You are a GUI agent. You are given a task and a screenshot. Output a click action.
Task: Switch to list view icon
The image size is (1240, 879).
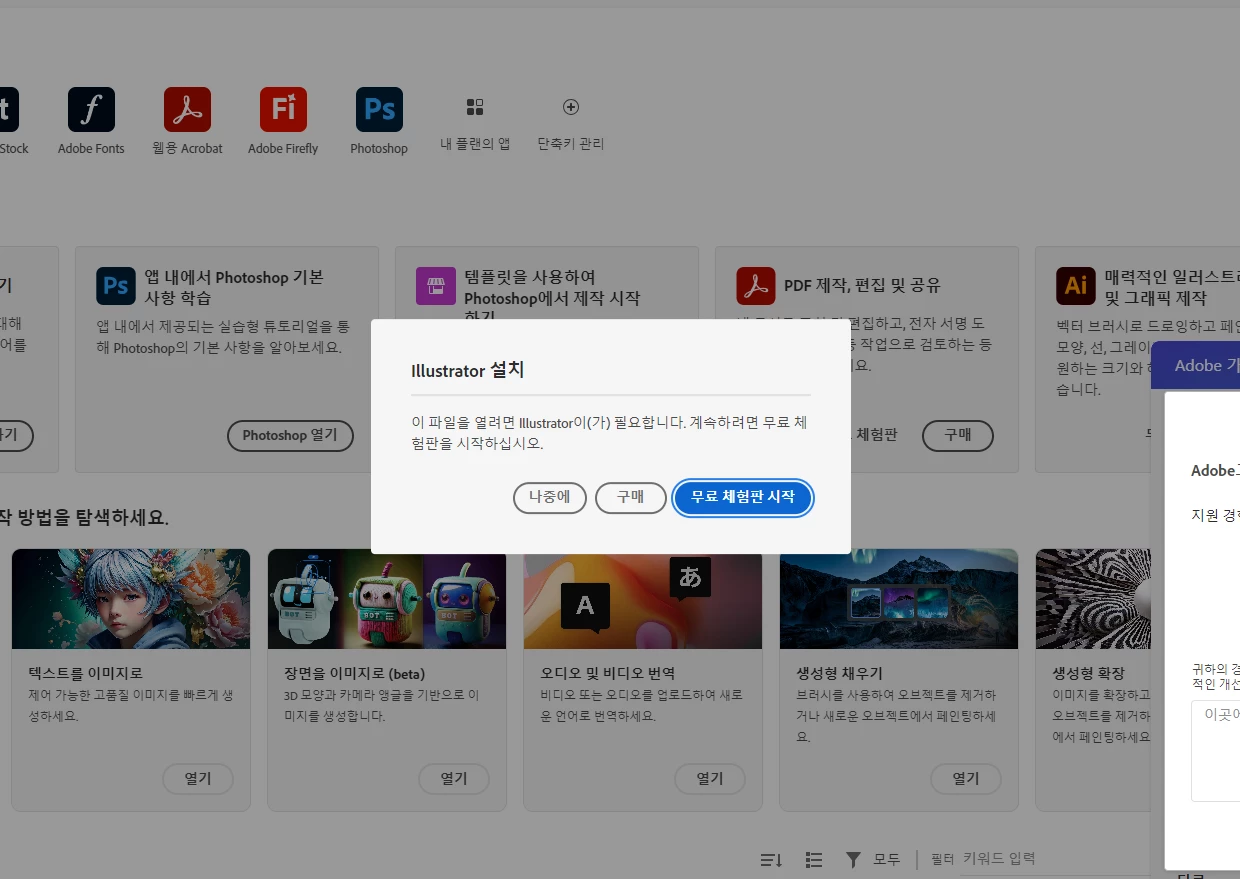pyautogui.click(x=814, y=860)
